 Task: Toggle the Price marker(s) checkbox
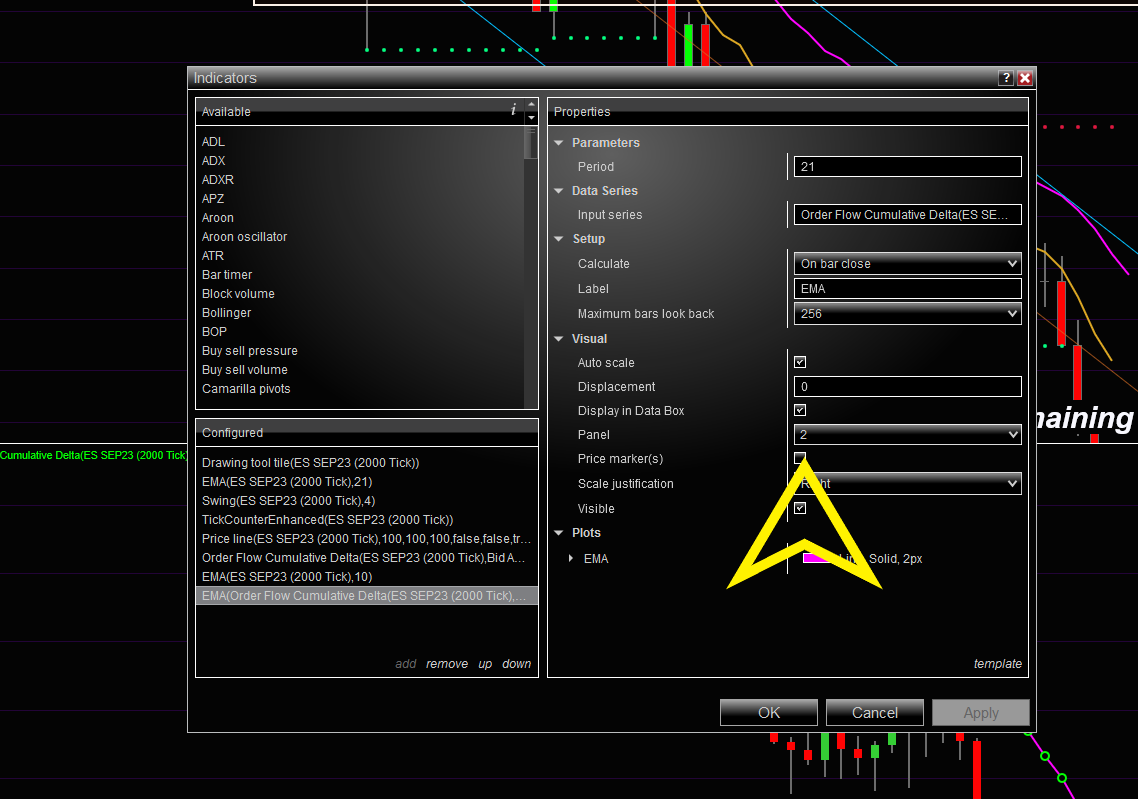[800, 458]
